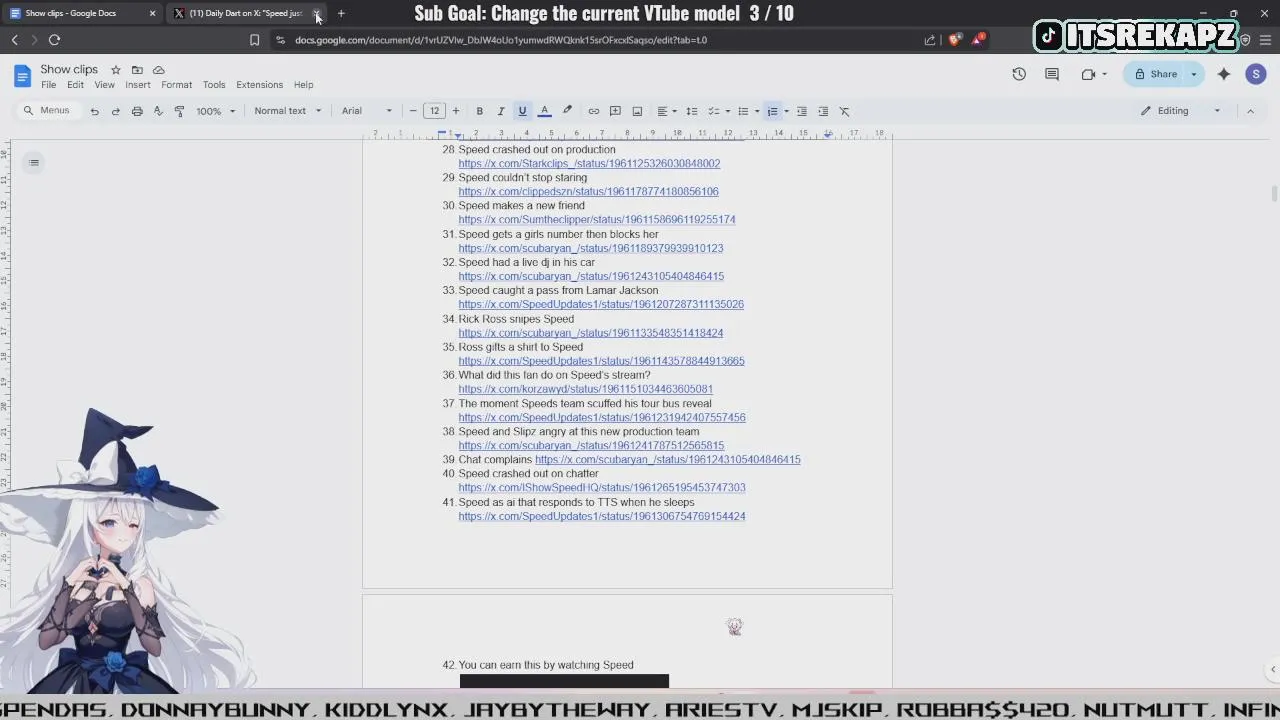The width and height of the screenshot is (1280, 720).
Task: Clear formatting from the selection
Action: point(844,111)
